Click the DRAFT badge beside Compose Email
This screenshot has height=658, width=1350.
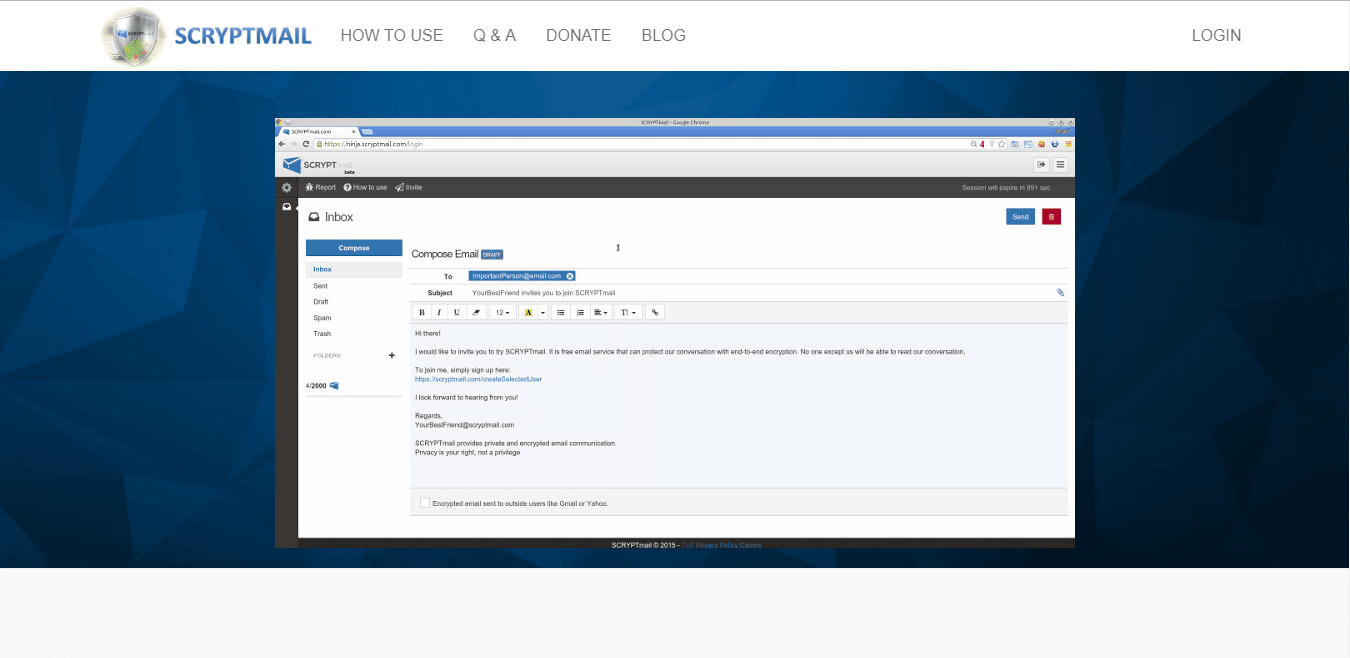pyautogui.click(x=492, y=254)
